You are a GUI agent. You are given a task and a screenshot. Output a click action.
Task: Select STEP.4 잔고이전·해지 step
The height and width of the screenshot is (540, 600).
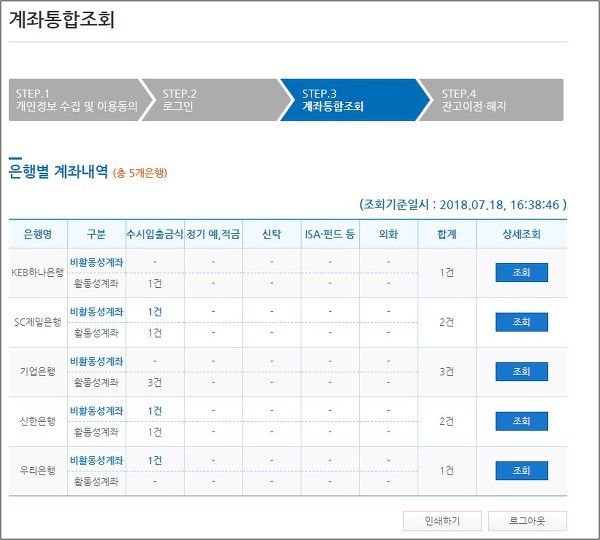point(492,100)
